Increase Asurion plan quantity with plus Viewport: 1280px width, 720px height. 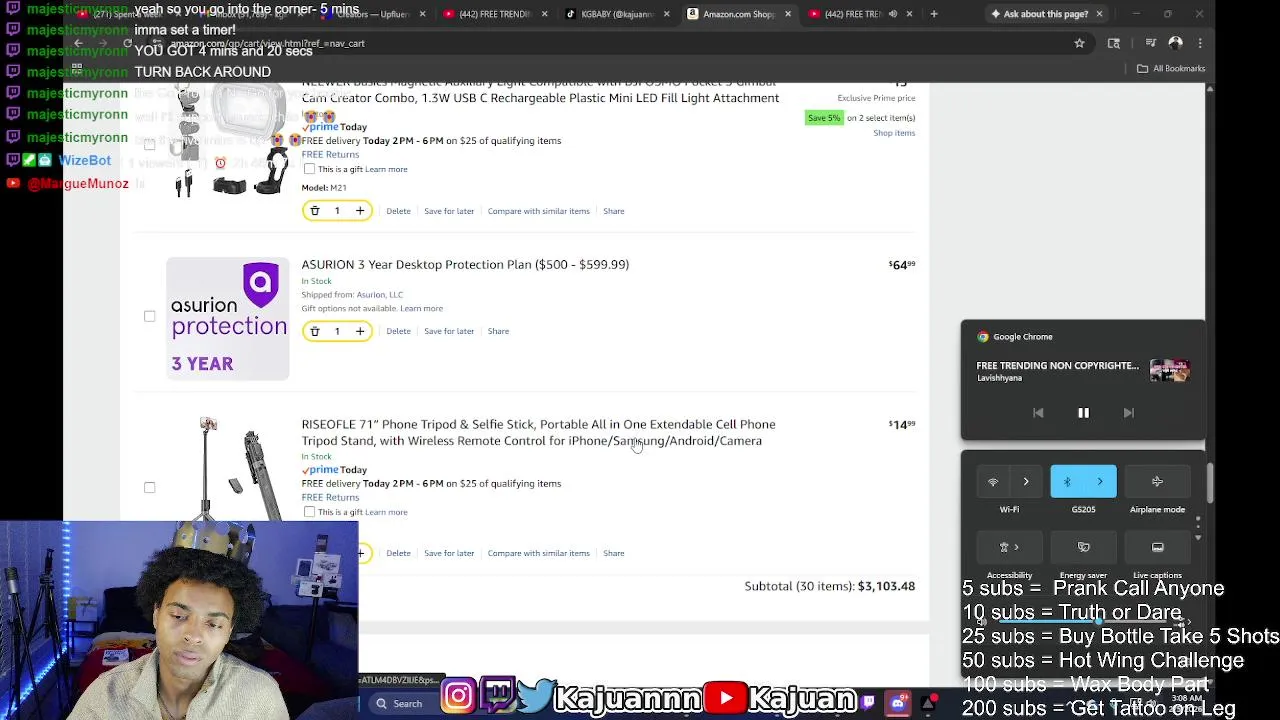(x=360, y=331)
